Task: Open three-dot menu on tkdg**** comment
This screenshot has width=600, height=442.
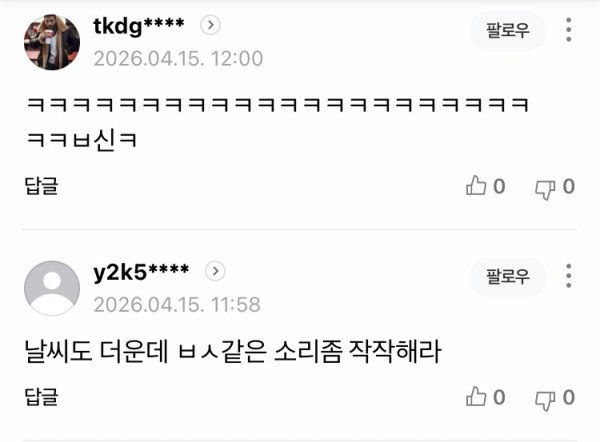Action: click(569, 29)
